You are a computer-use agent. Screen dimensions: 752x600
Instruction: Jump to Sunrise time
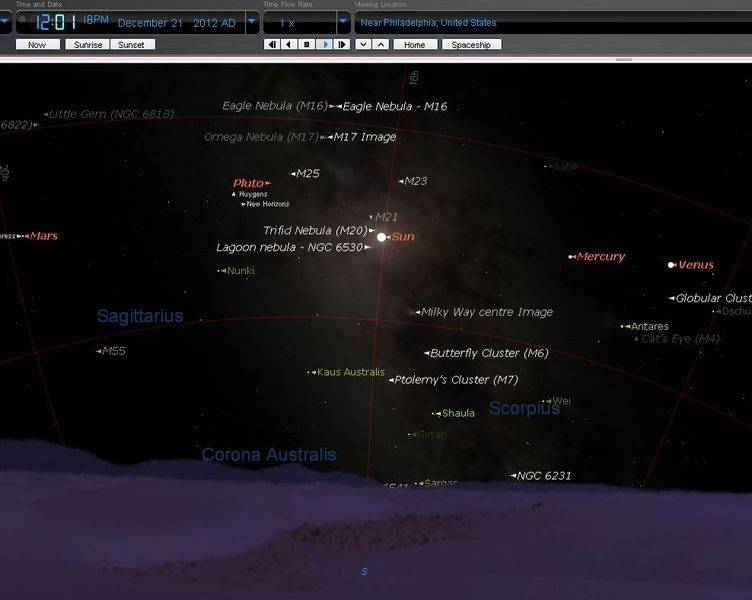pos(88,45)
